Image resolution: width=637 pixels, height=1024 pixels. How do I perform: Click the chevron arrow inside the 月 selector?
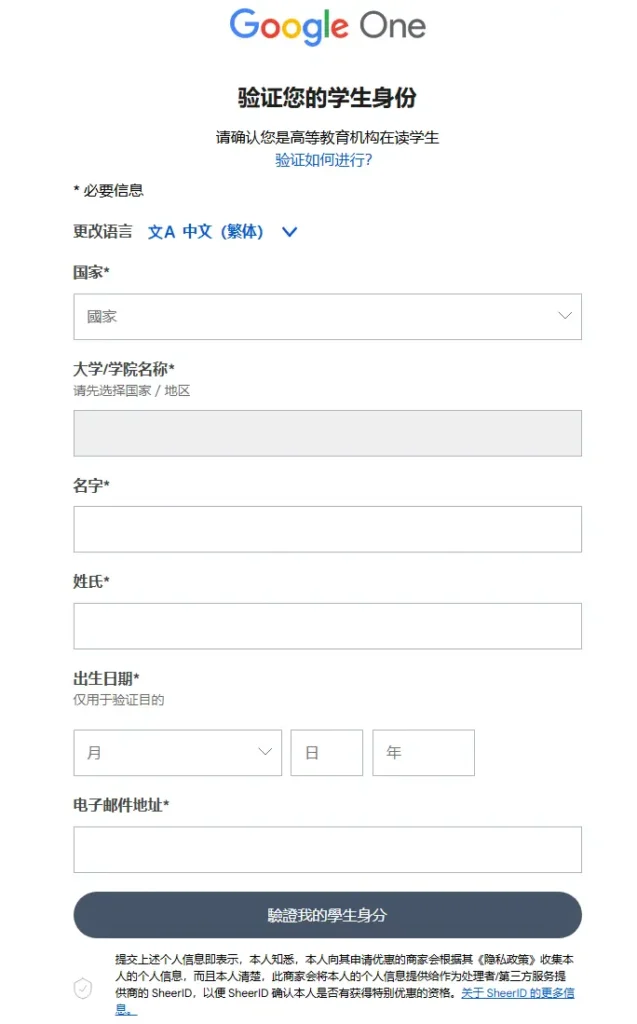264,752
